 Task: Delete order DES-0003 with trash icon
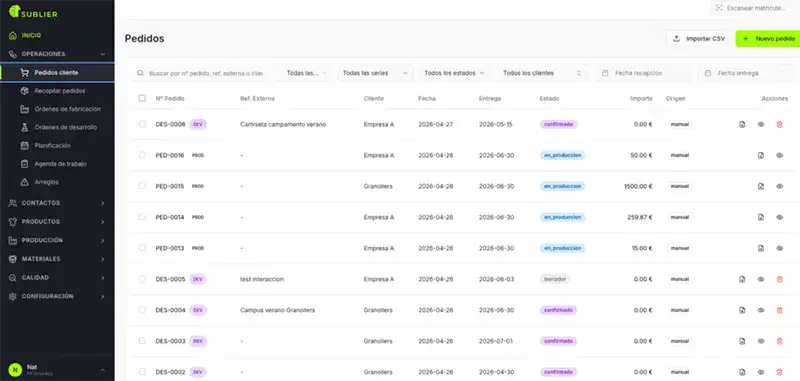pos(779,341)
